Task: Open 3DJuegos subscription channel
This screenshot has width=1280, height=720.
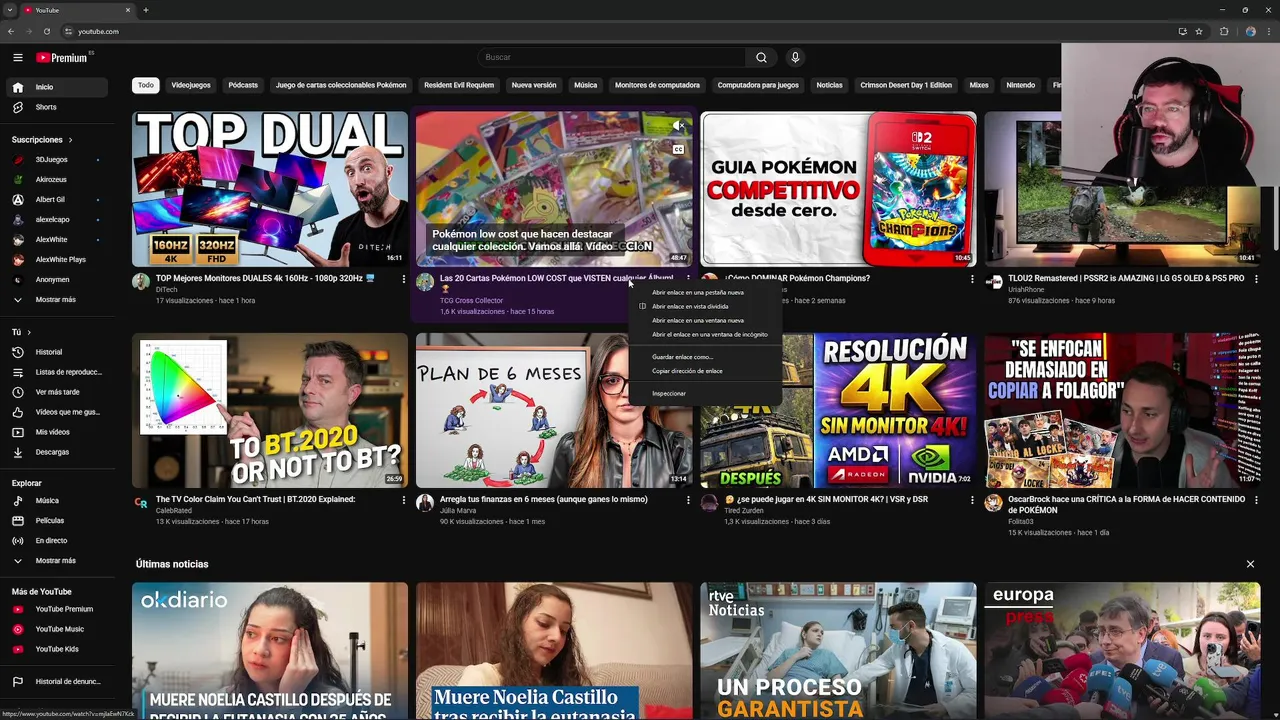Action: (x=54, y=160)
